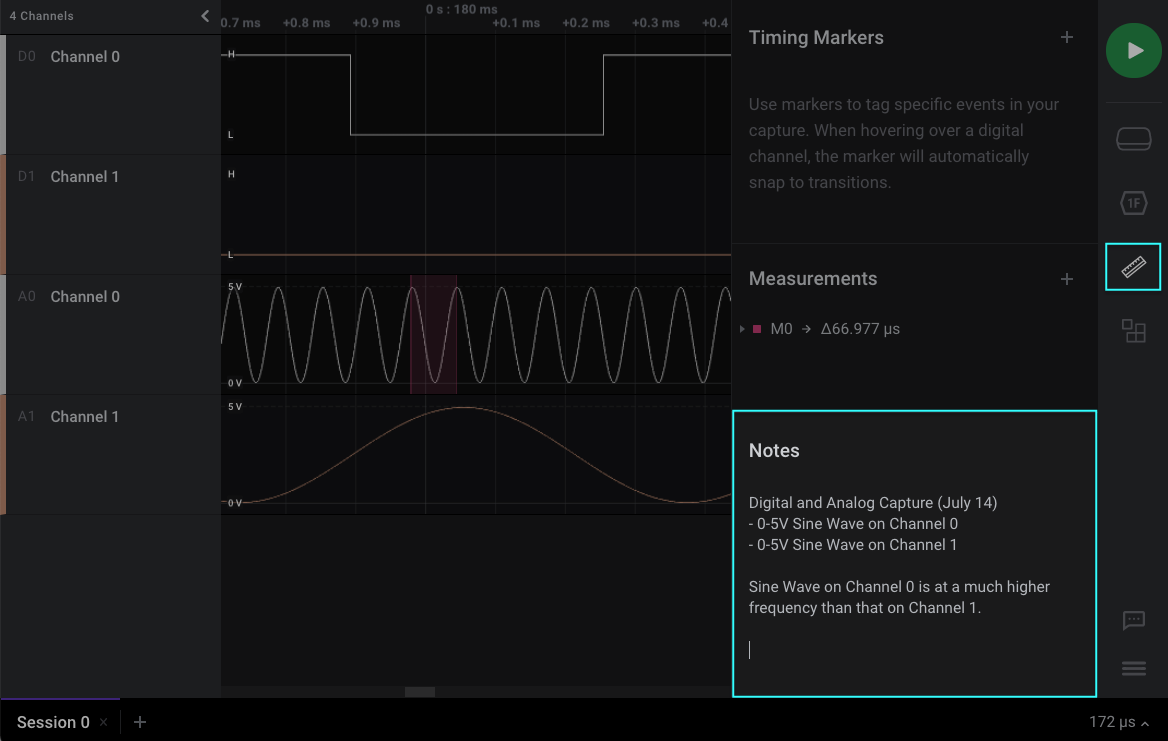This screenshot has height=741, width=1168.
Task: Close the Session 0 tab
Action: tap(103, 722)
